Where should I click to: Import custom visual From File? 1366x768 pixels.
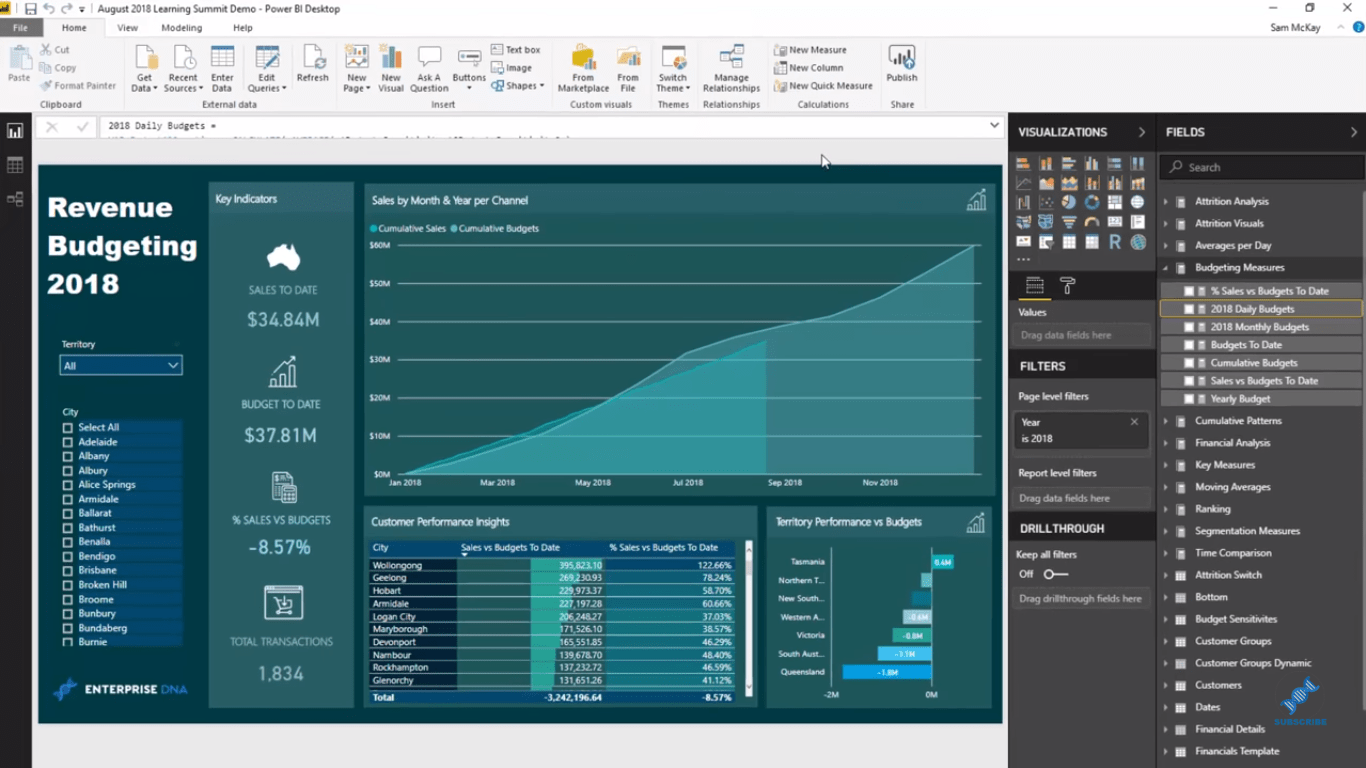pyautogui.click(x=628, y=69)
